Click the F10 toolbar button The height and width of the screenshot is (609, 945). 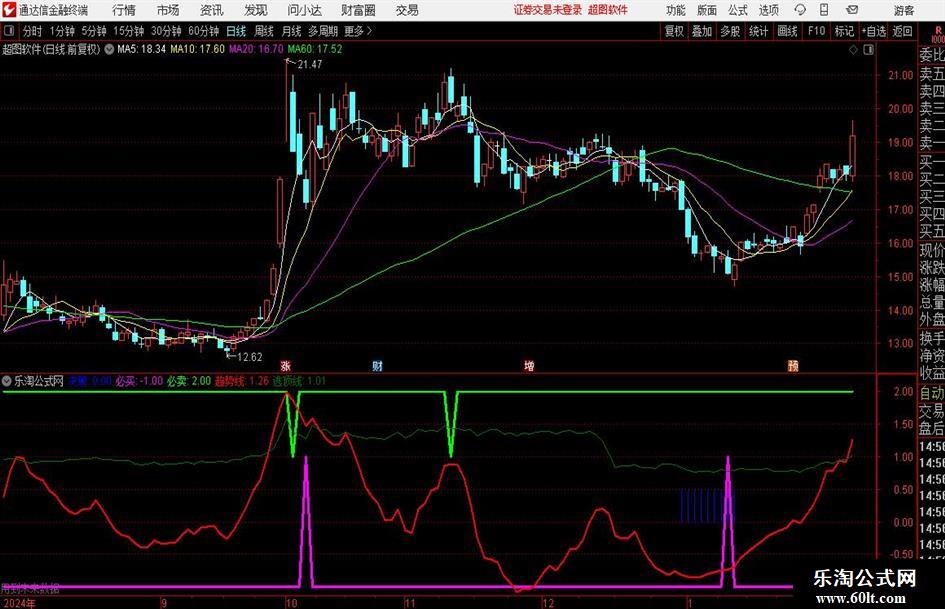[x=816, y=31]
